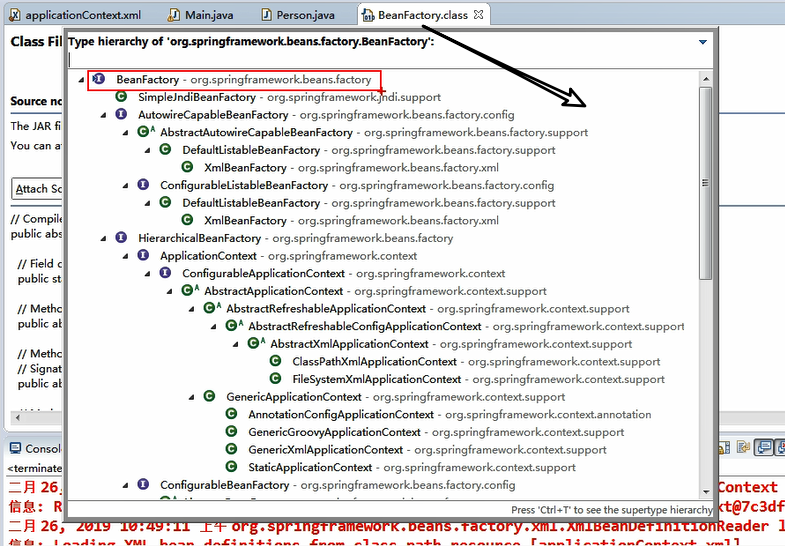Collapse the BeanFactory root node
Screen dimensions: 785x546
(81, 80)
